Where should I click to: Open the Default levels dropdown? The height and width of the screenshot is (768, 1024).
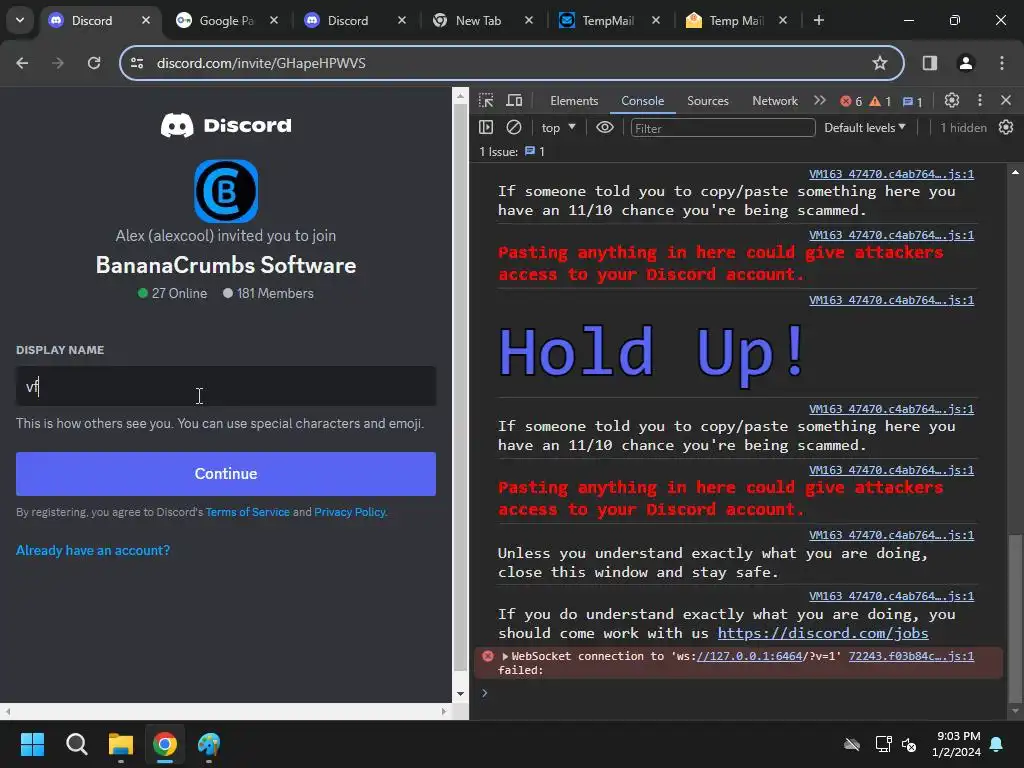coord(865,127)
